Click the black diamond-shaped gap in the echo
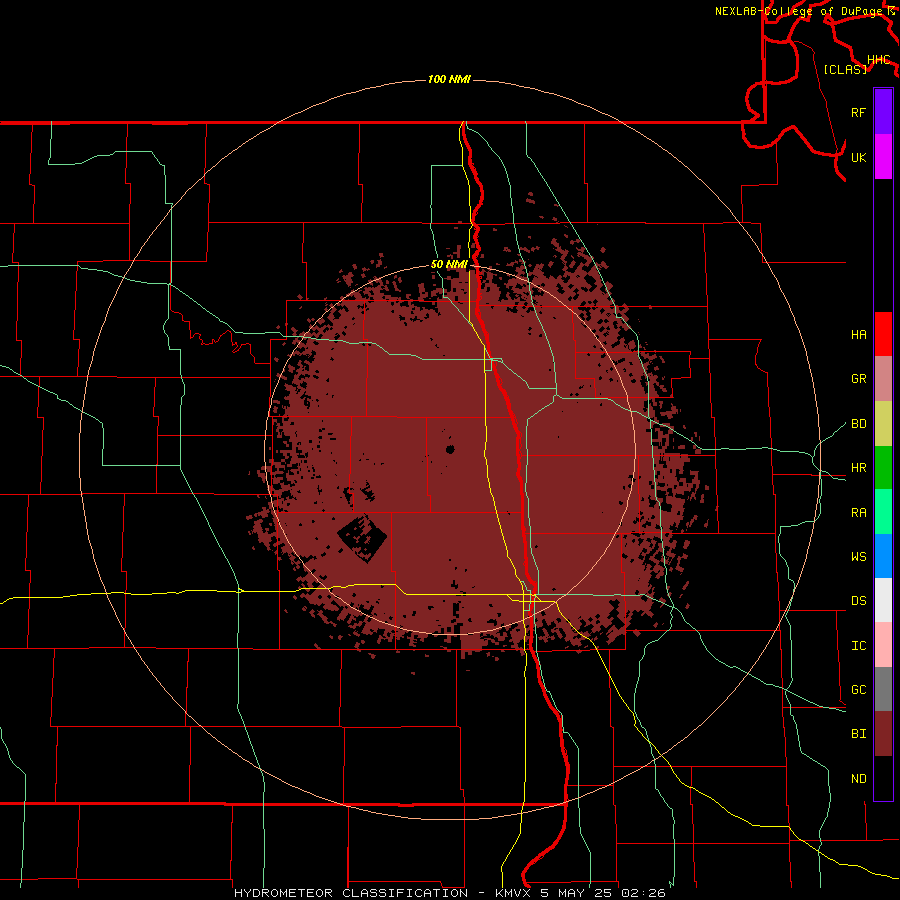900x900 pixels. pos(362,537)
